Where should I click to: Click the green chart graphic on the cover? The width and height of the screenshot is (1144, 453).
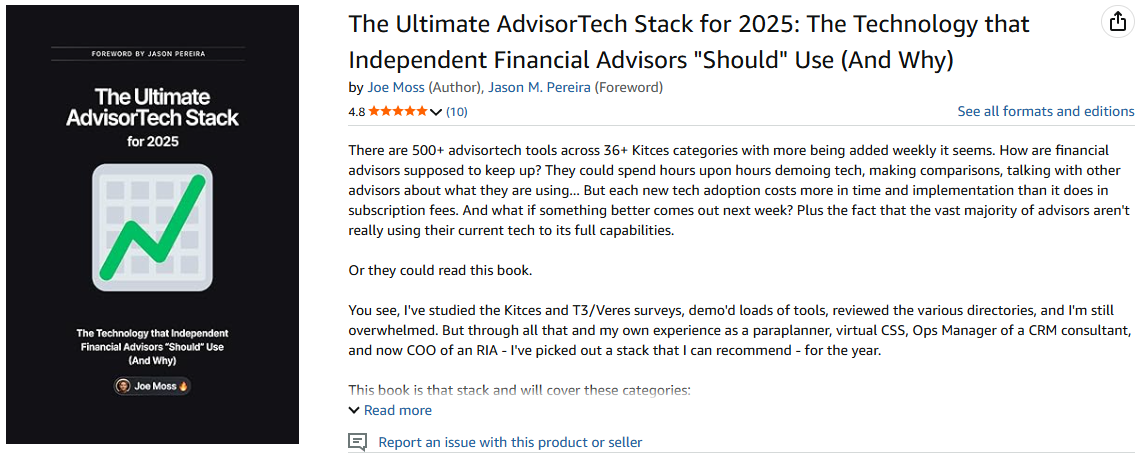point(152,228)
